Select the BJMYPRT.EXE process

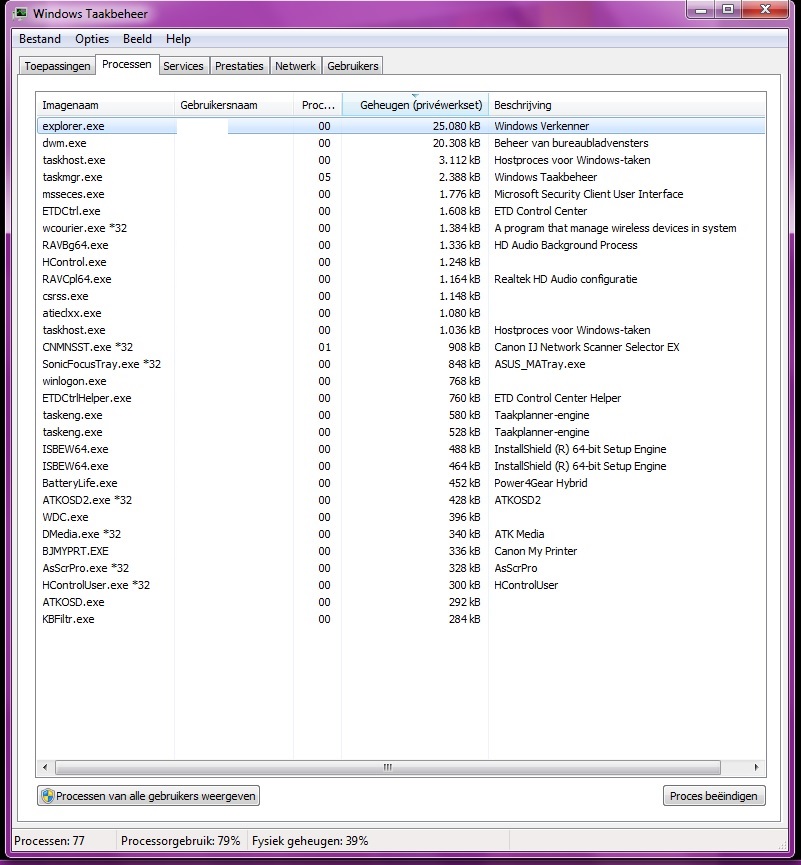[401, 551]
